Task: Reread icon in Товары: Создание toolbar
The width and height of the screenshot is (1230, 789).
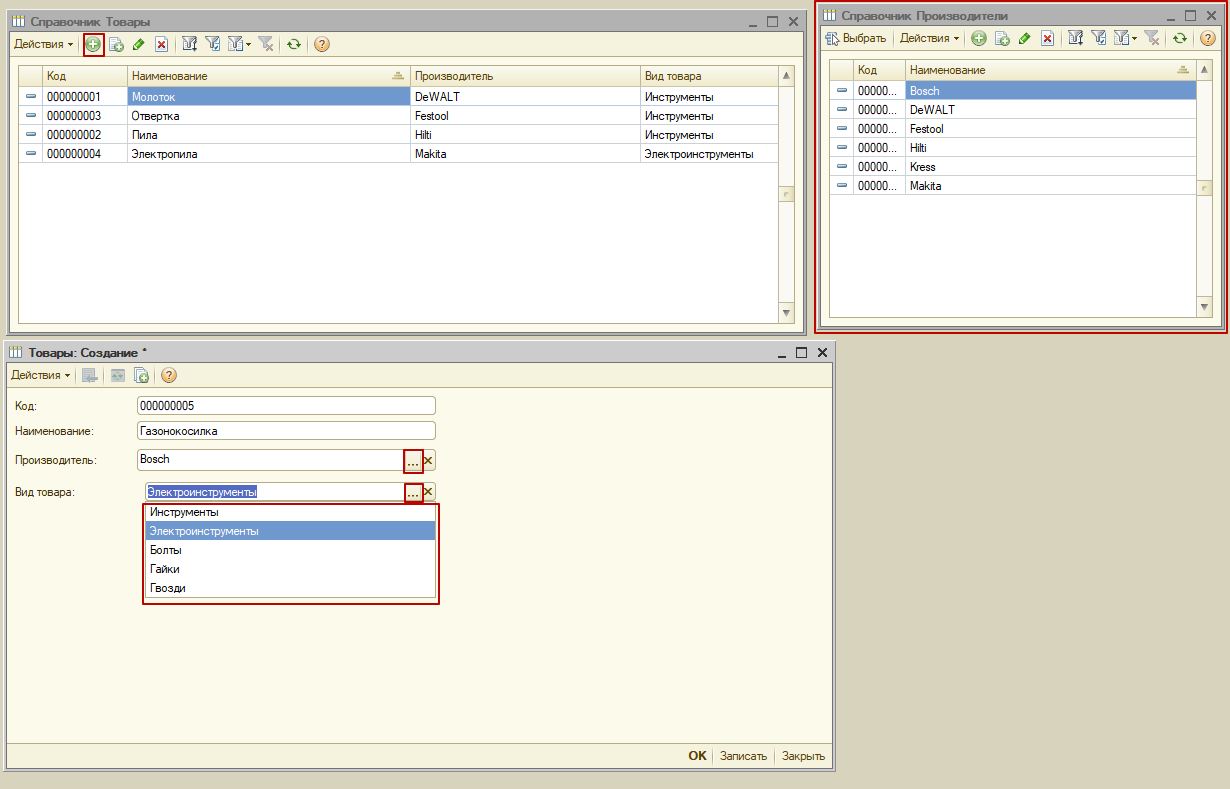Action: click(118, 375)
